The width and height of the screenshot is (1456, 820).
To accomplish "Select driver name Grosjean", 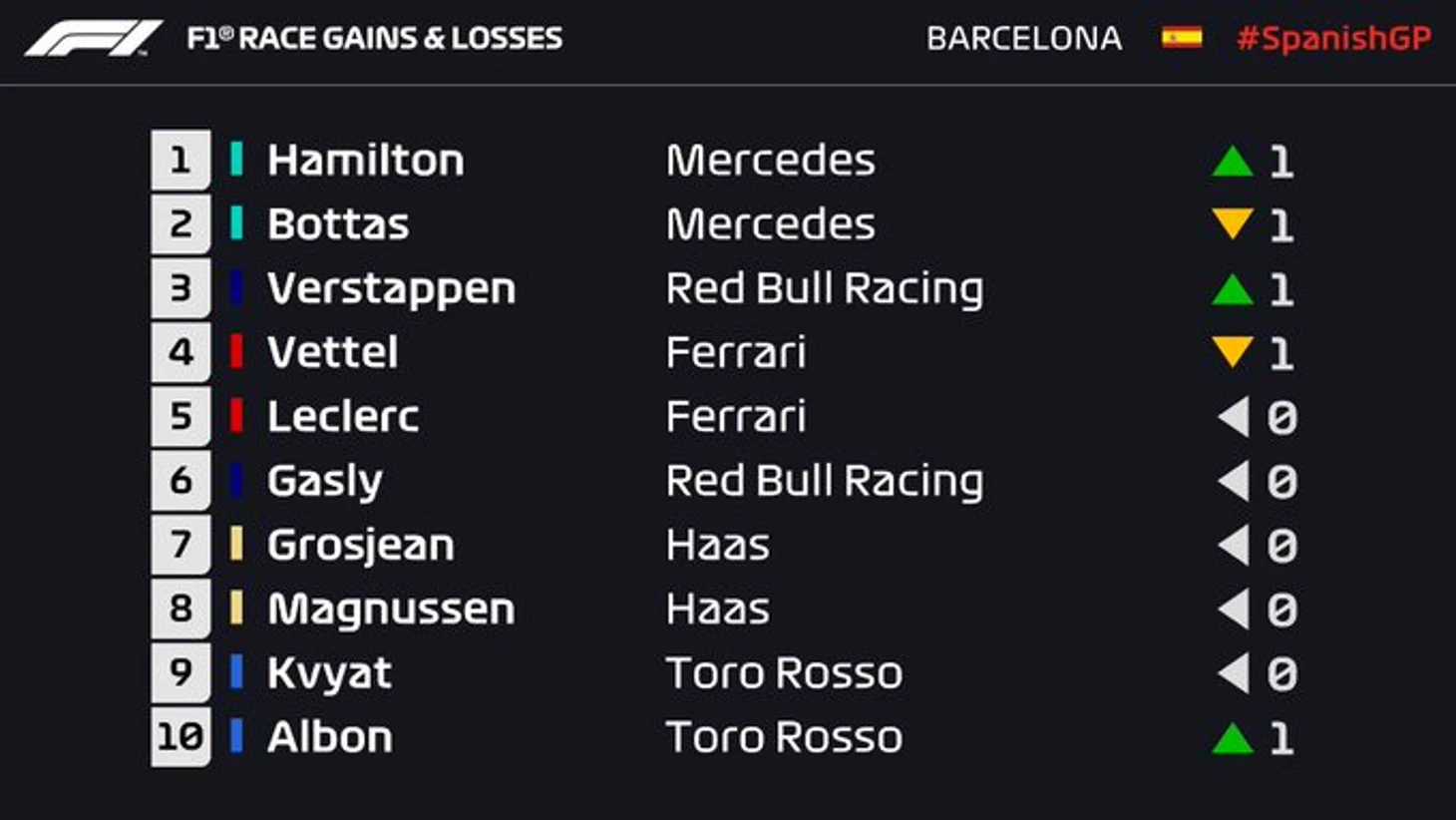I will pos(360,545).
